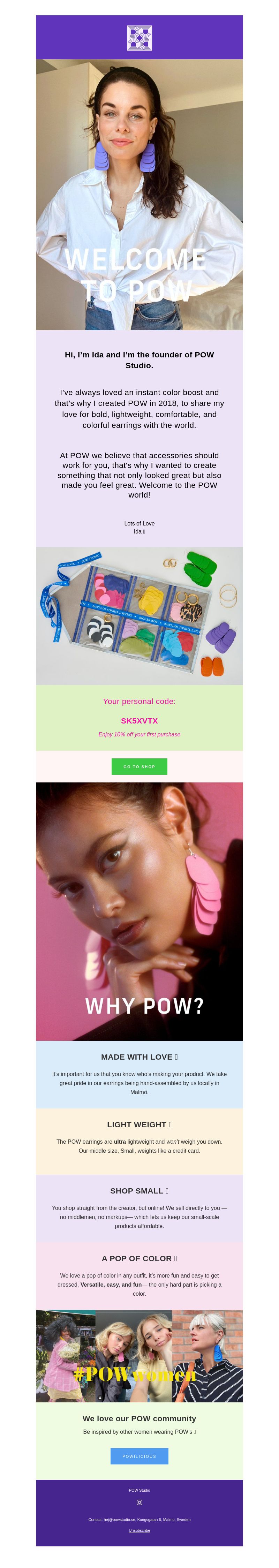Click the hej@powstudio.se contact email

(119, 1519)
